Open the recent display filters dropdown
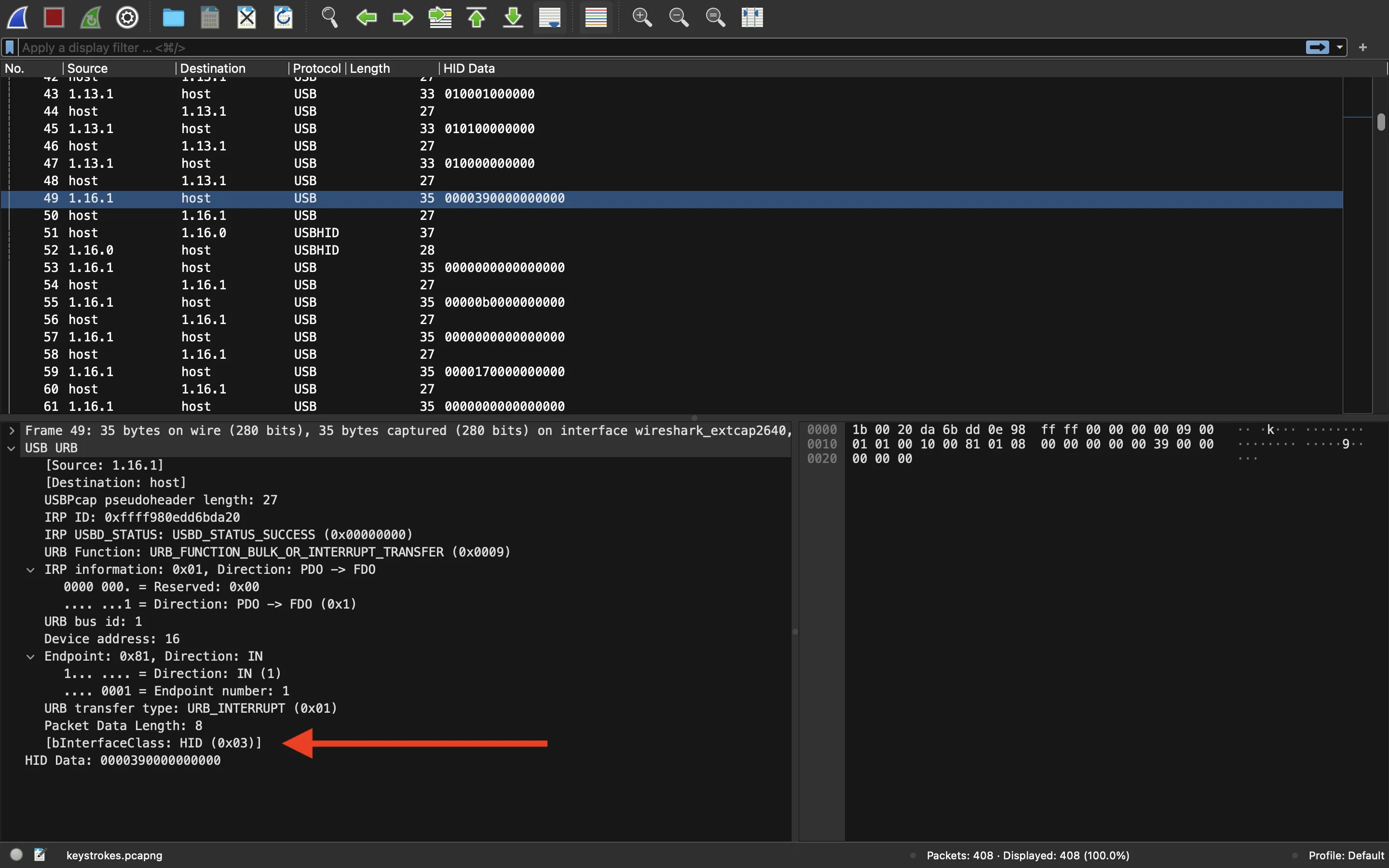This screenshot has height=868, width=1389. (x=1340, y=48)
